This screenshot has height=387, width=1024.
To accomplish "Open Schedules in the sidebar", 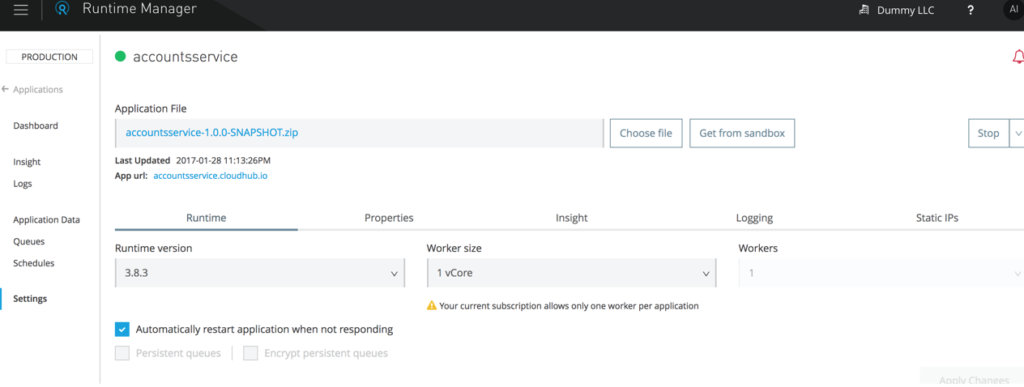I will (x=34, y=263).
